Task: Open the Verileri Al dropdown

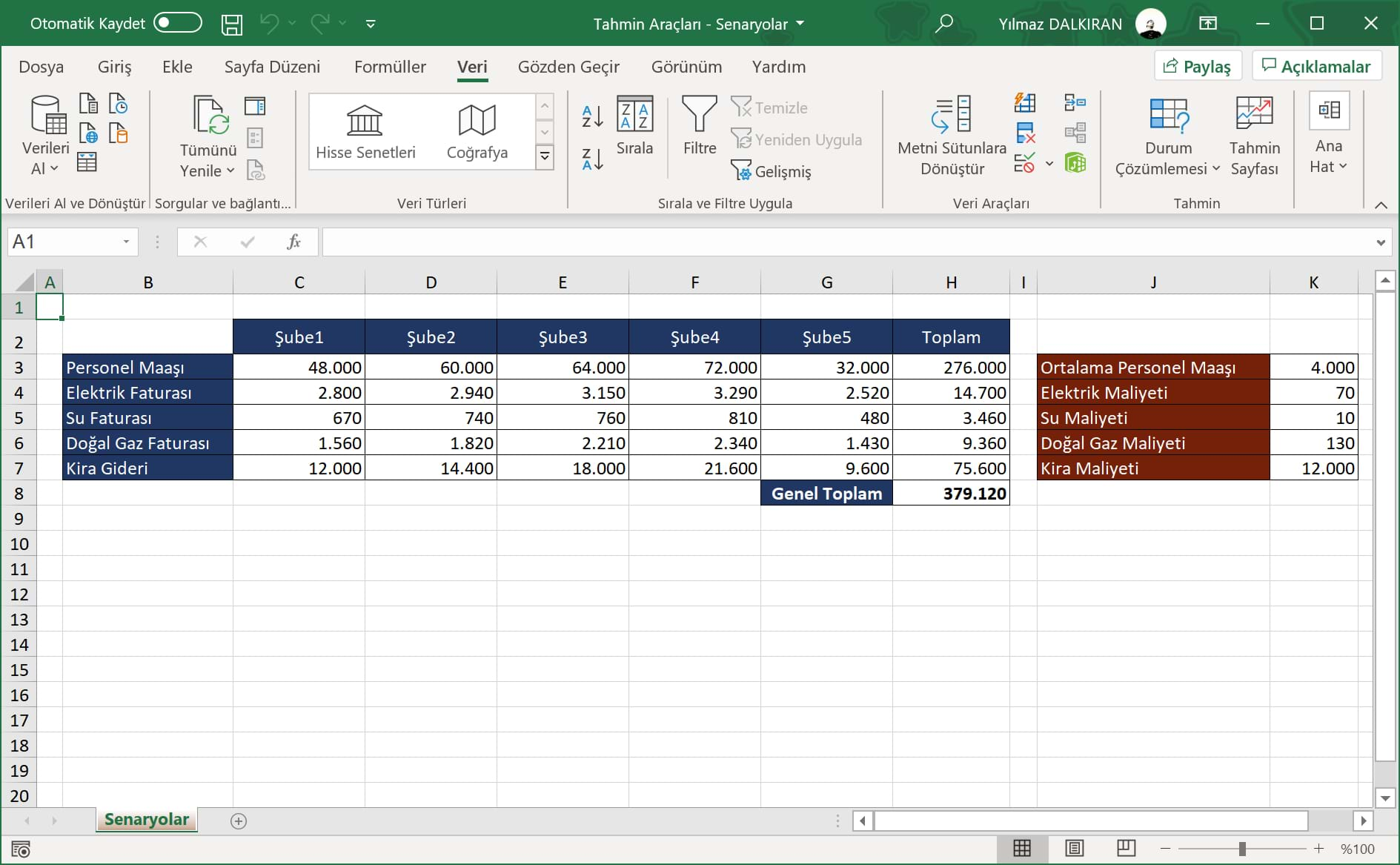Action: (46, 136)
